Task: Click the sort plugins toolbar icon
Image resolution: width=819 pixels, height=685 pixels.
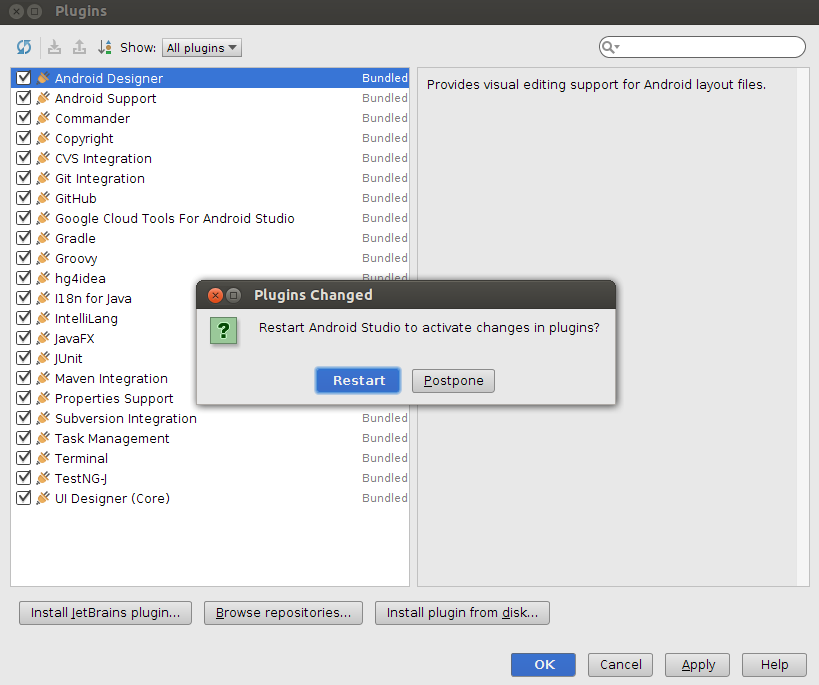Action: (104, 48)
